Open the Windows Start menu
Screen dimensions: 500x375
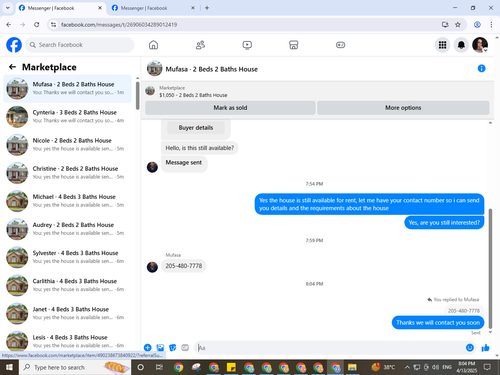[x=9, y=367]
